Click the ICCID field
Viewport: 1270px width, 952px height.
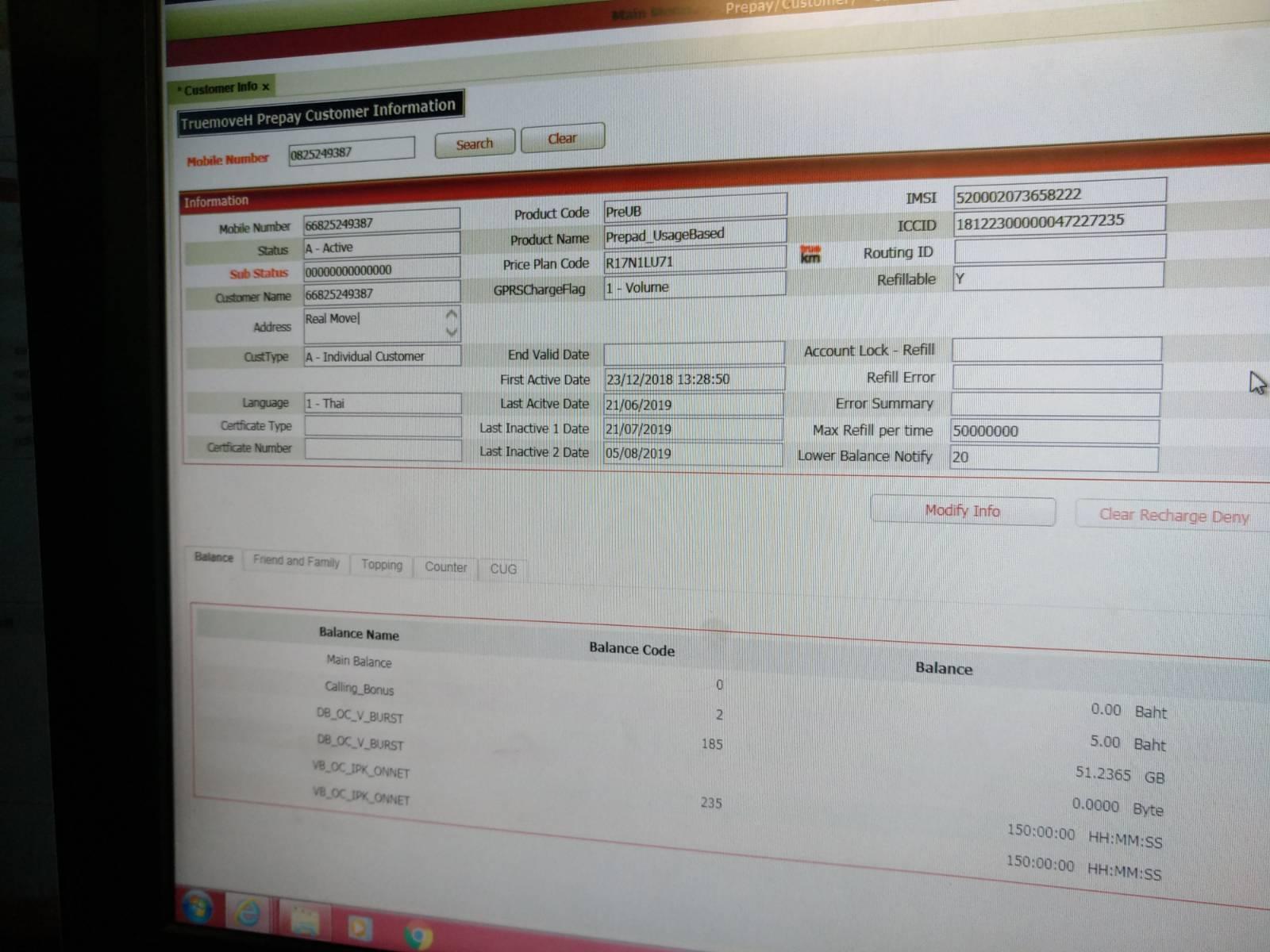[1060, 221]
